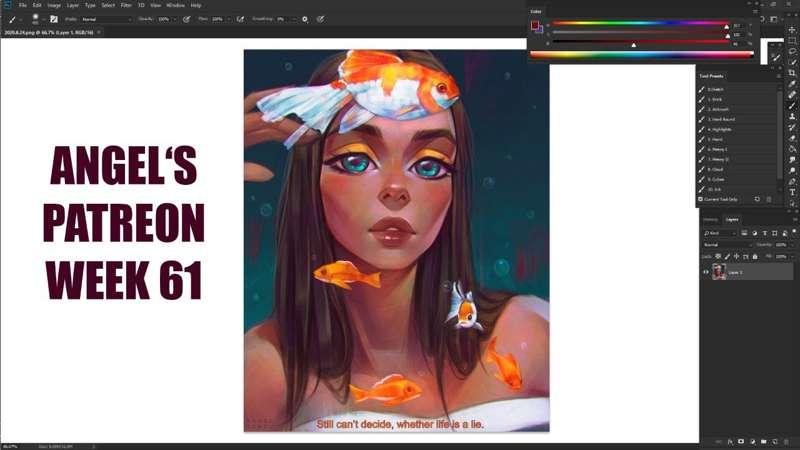
Task: Click the foreground color swatch
Action: click(x=534, y=24)
